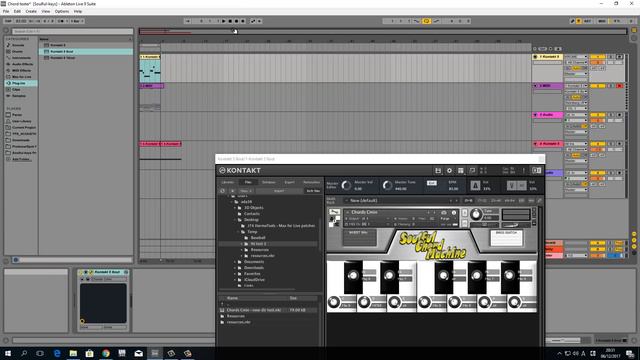
Task: Click Ableton Stop button
Action: (230, 21)
